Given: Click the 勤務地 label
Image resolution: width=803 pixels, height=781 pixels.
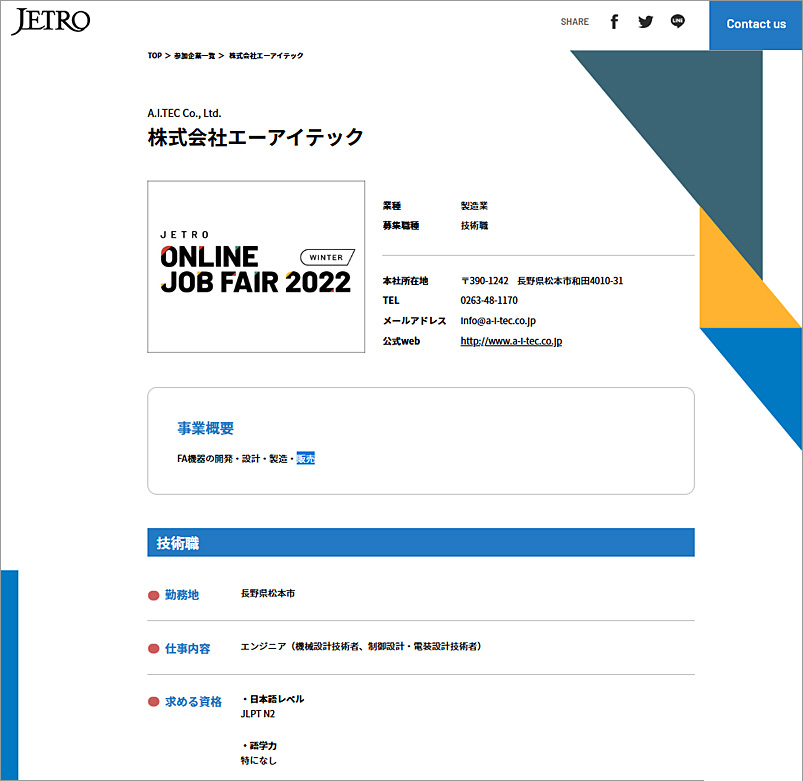Looking at the screenshot, I should (182, 595).
